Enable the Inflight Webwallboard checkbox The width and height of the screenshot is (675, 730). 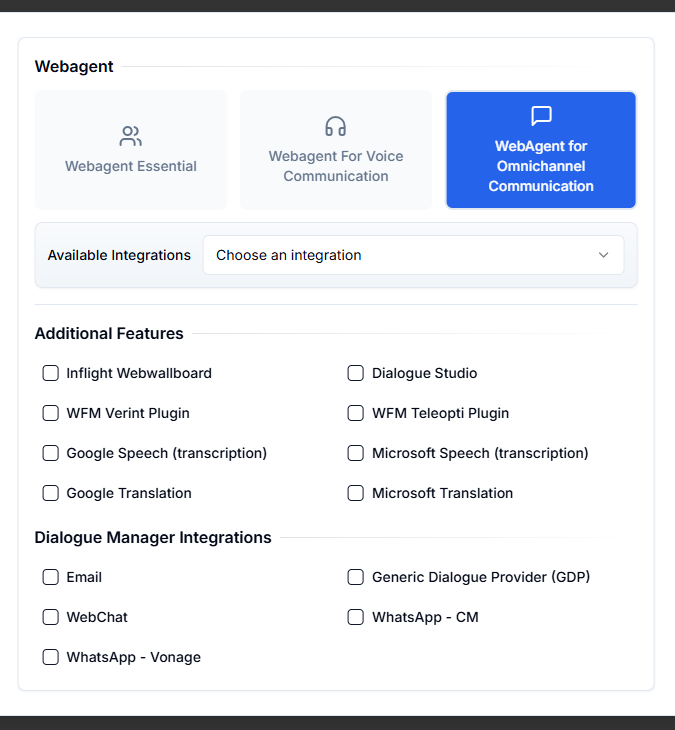point(50,373)
